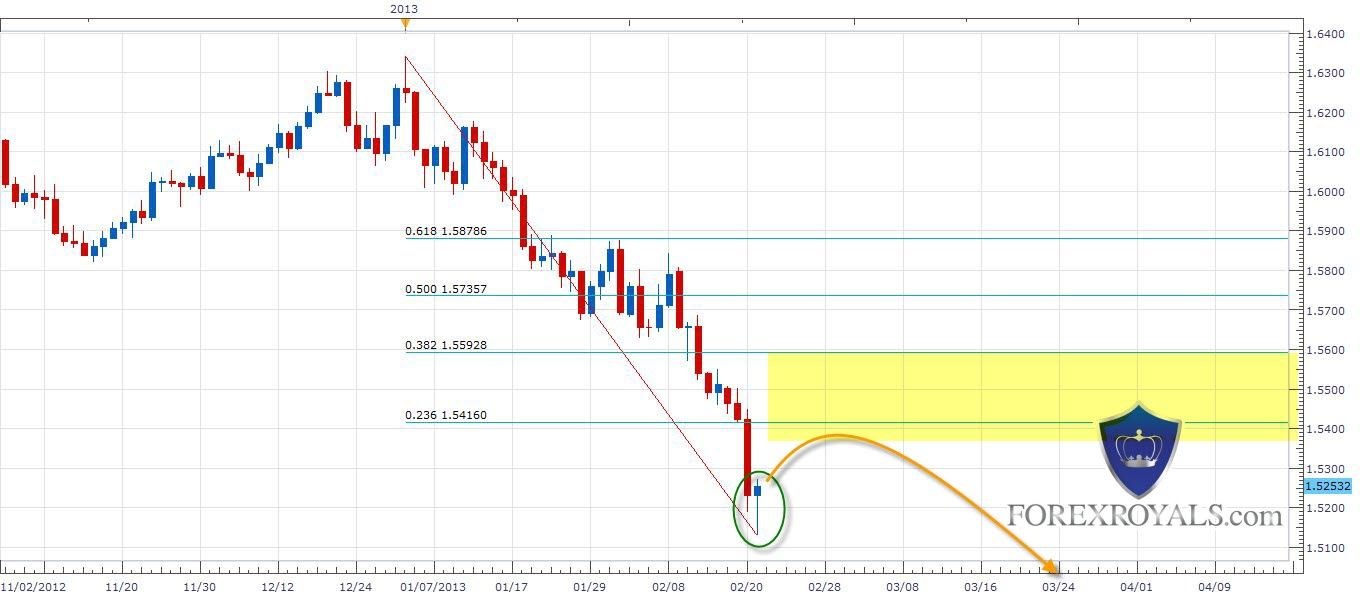Select the 0.236 1.54160 Fibonacci label
Screen dimensions: 1360x598
tap(446, 415)
